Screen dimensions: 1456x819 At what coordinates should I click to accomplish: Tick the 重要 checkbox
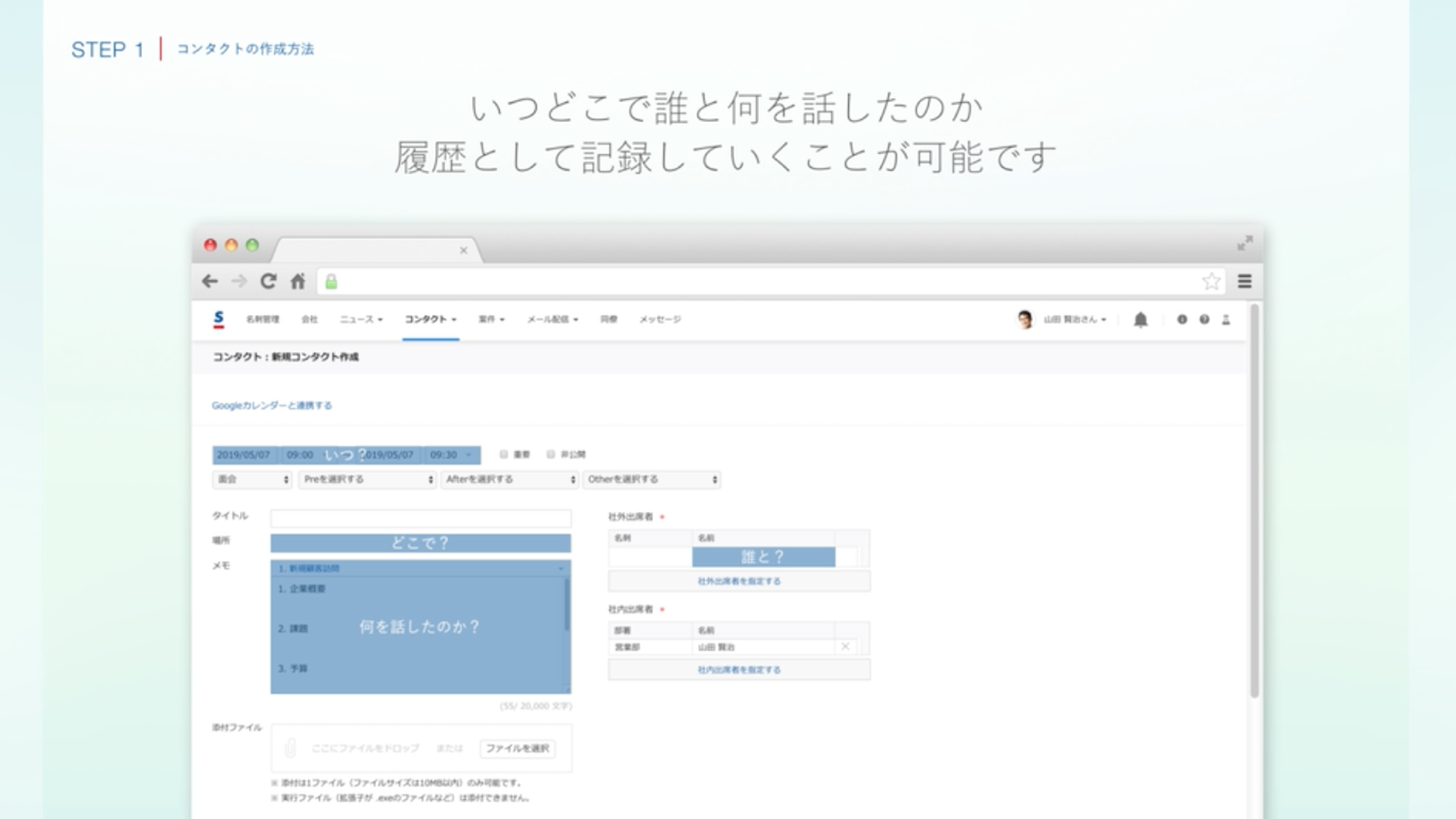(x=503, y=454)
